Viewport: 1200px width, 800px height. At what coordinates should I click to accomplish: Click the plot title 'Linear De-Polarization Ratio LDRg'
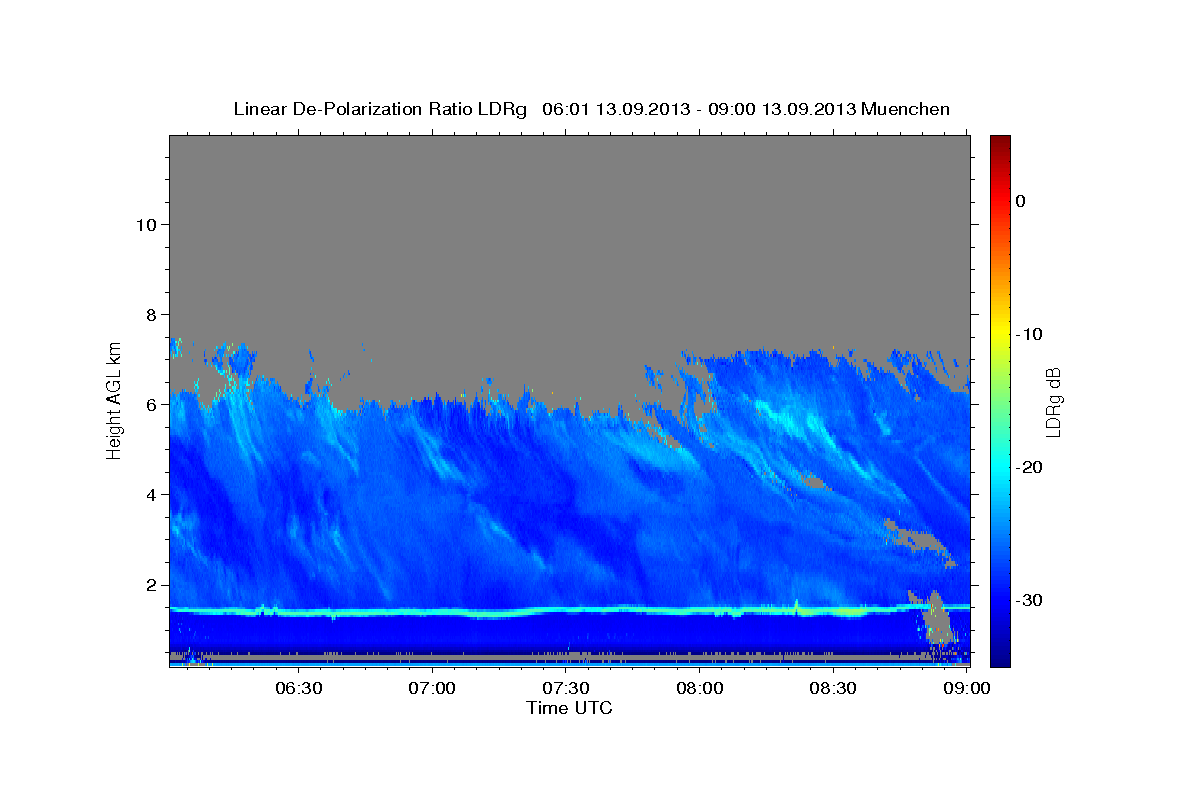tap(380, 109)
